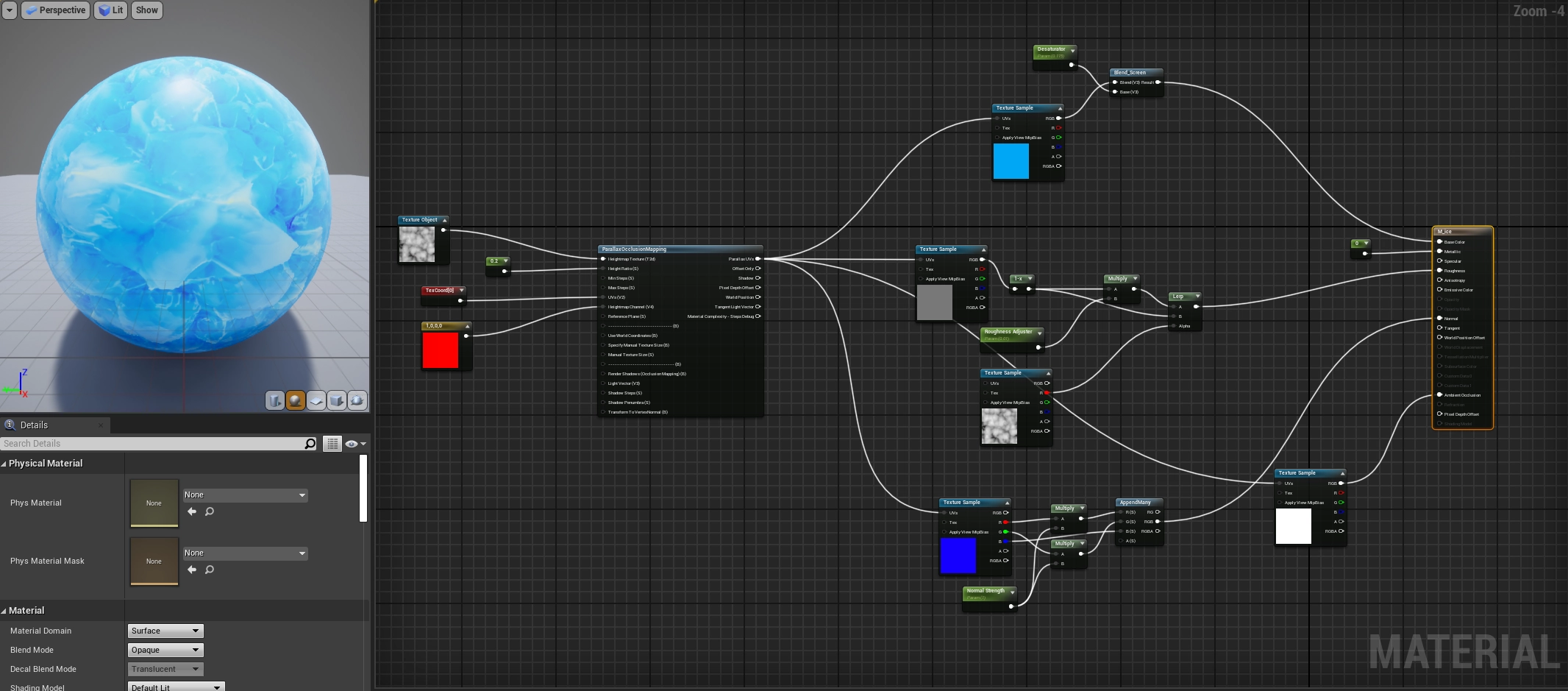Click Phys Material Mask use-selected arrow icon
Screen dimensions: 1568x691
pos(192,570)
